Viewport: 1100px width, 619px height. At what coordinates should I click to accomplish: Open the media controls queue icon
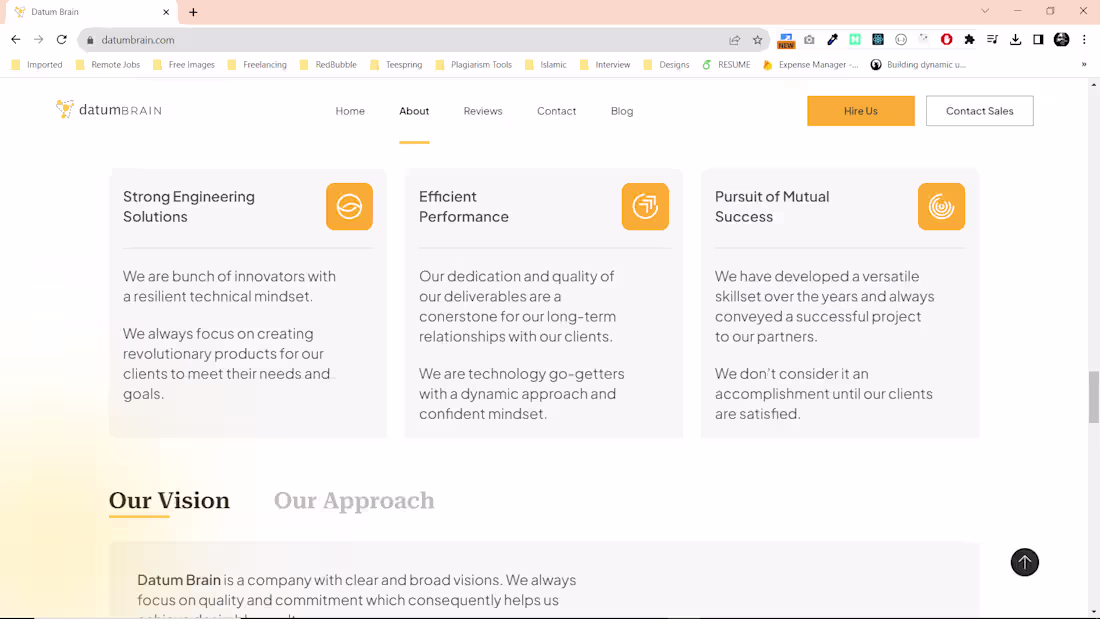pyautogui.click(x=992, y=40)
